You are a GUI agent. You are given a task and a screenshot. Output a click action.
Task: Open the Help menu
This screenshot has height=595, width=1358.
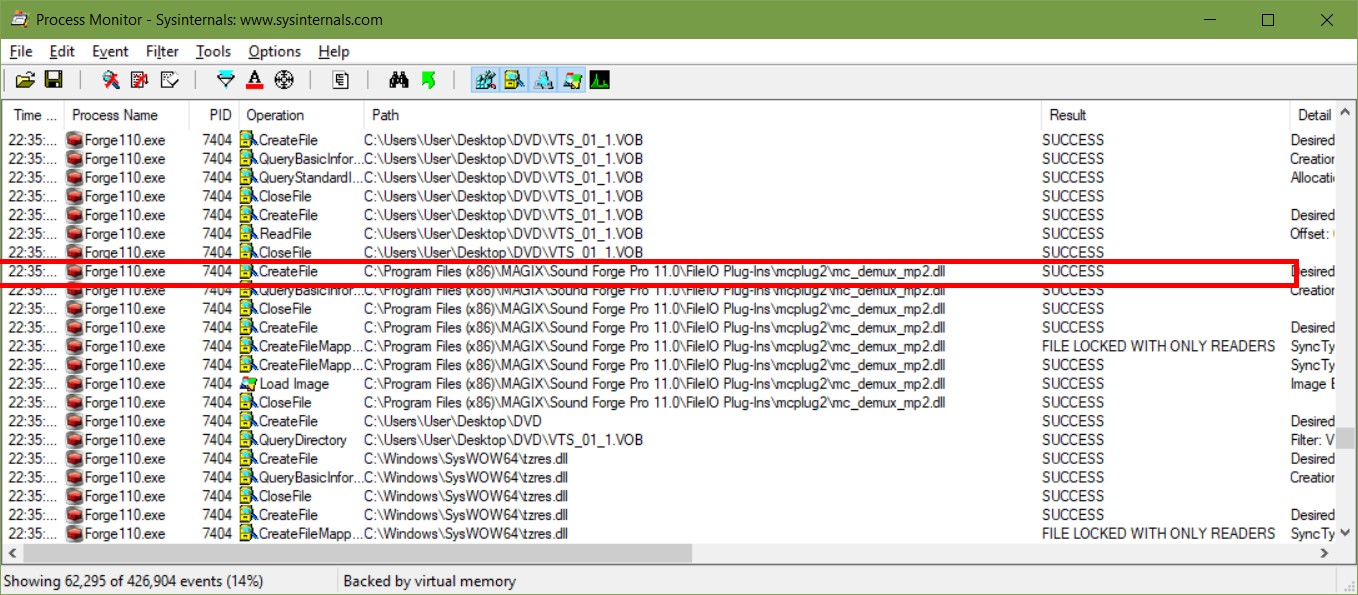click(x=334, y=51)
